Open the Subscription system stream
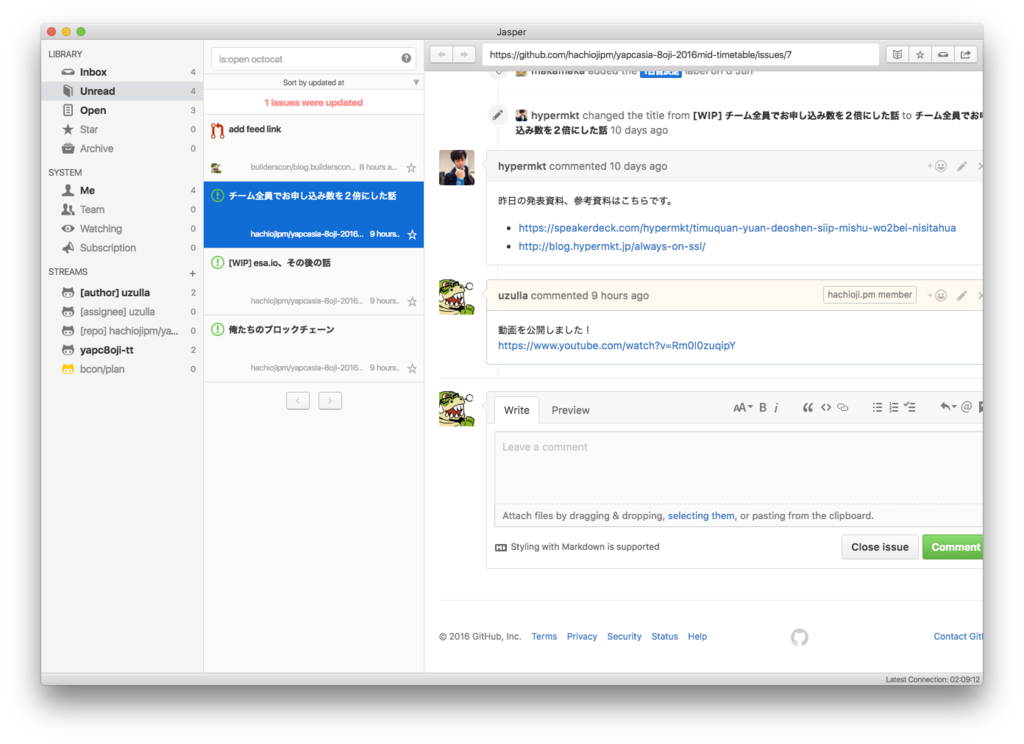 click(x=122, y=248)
